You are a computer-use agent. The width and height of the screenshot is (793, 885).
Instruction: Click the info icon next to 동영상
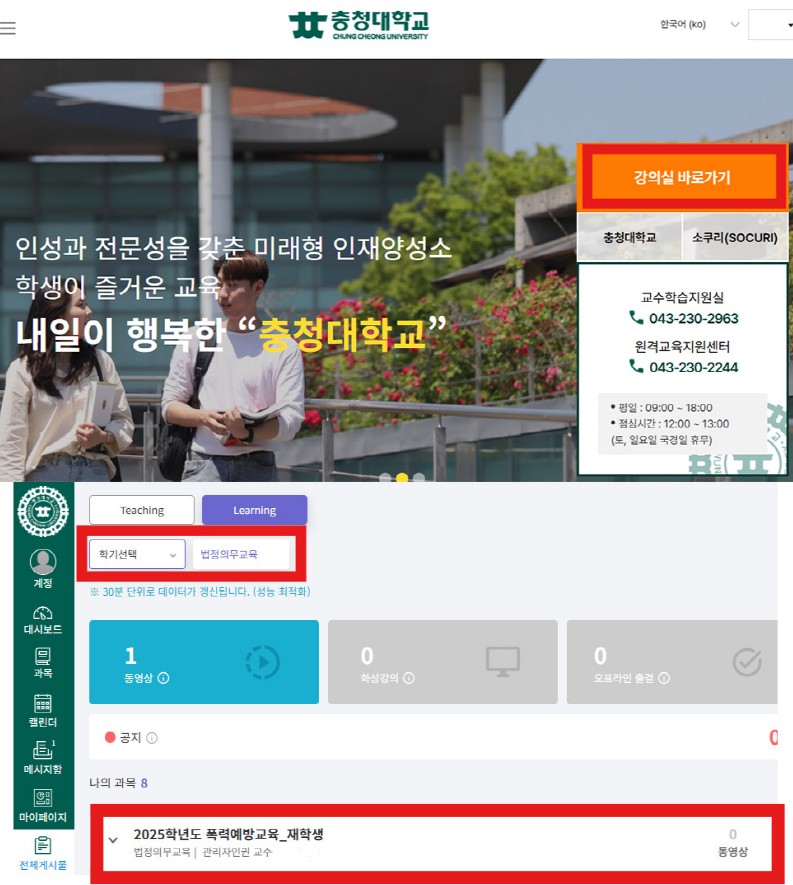coord(163,678)
